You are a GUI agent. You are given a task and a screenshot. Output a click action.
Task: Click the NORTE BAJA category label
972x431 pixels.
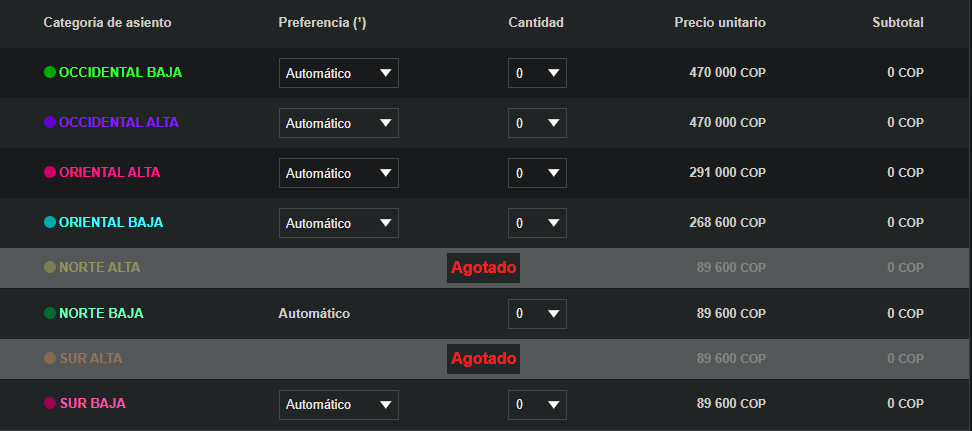(x=101, y=314)
